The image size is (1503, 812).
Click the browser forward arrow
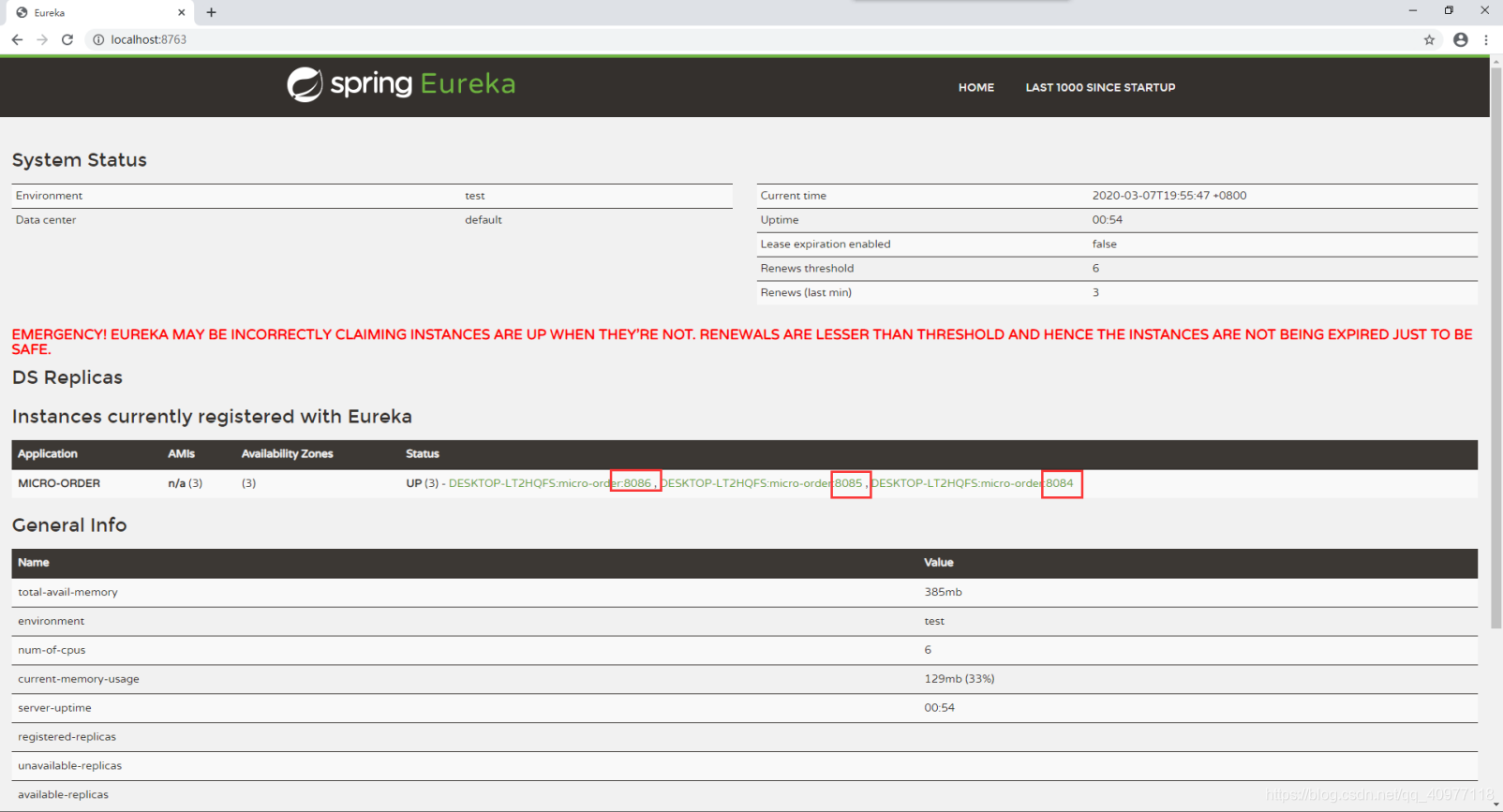click(42, 39)
